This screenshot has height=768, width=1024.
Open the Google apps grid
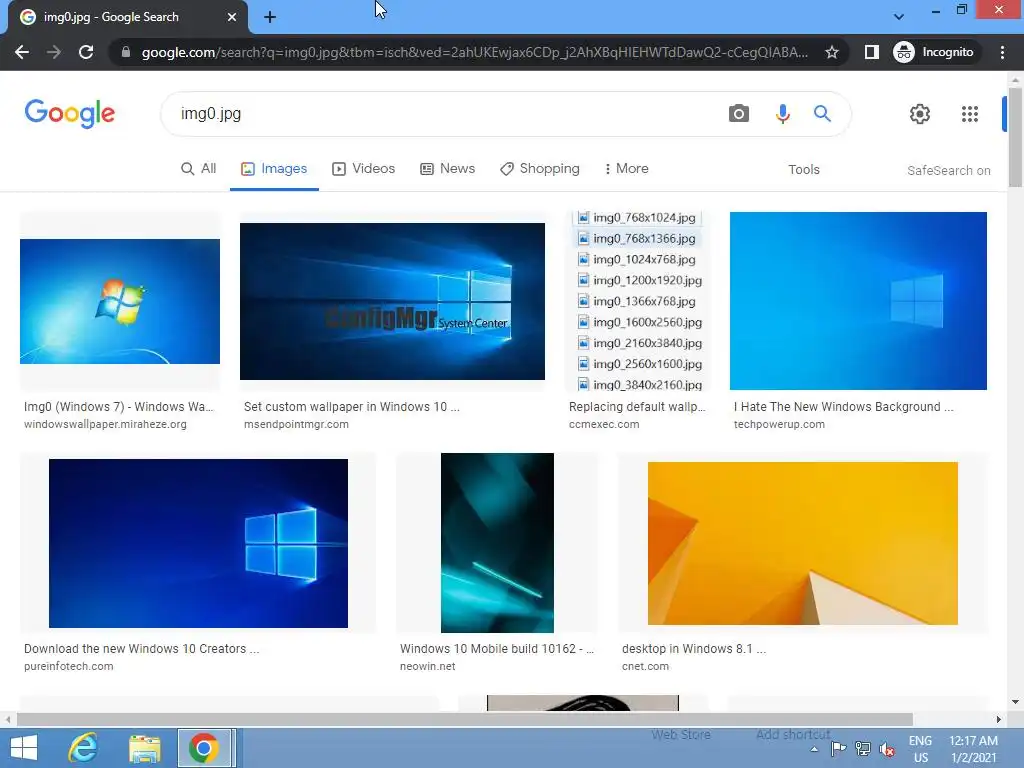point(970,114)
